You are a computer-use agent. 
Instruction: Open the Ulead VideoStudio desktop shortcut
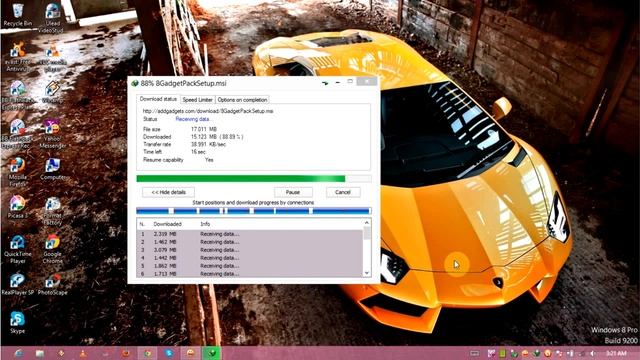point(52,18)
